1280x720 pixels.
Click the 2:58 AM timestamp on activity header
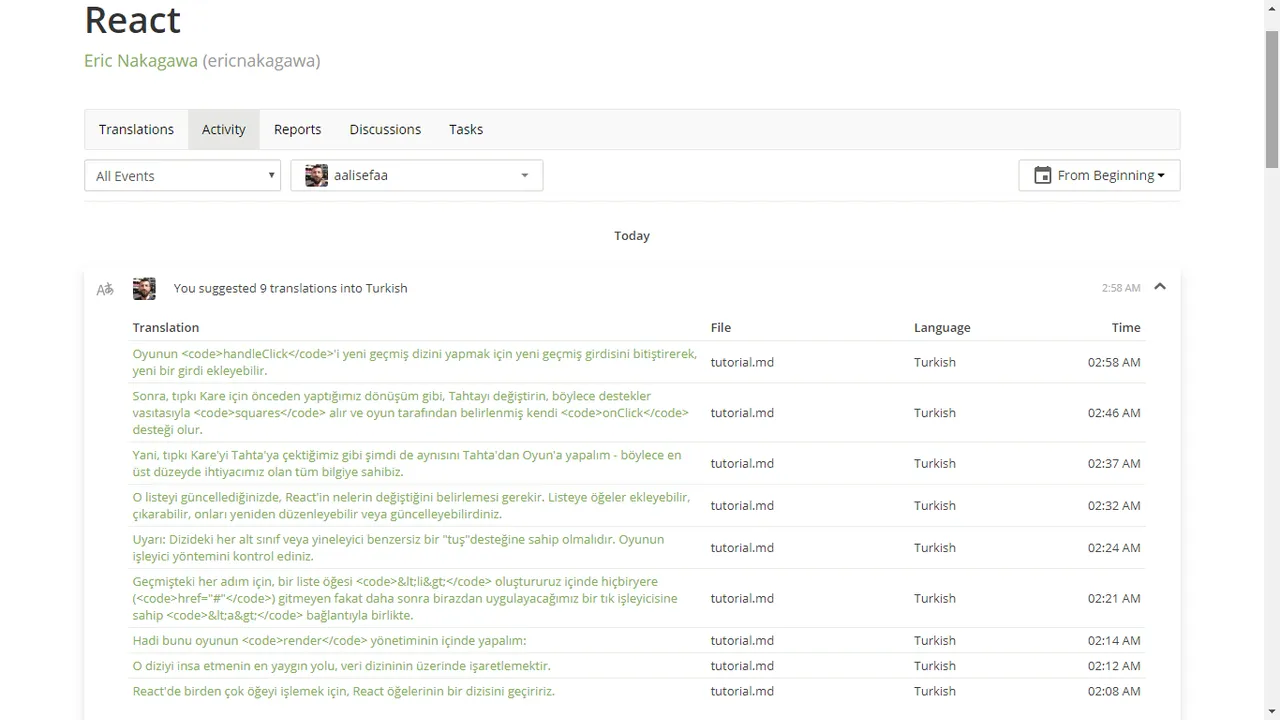point(1121,288)
